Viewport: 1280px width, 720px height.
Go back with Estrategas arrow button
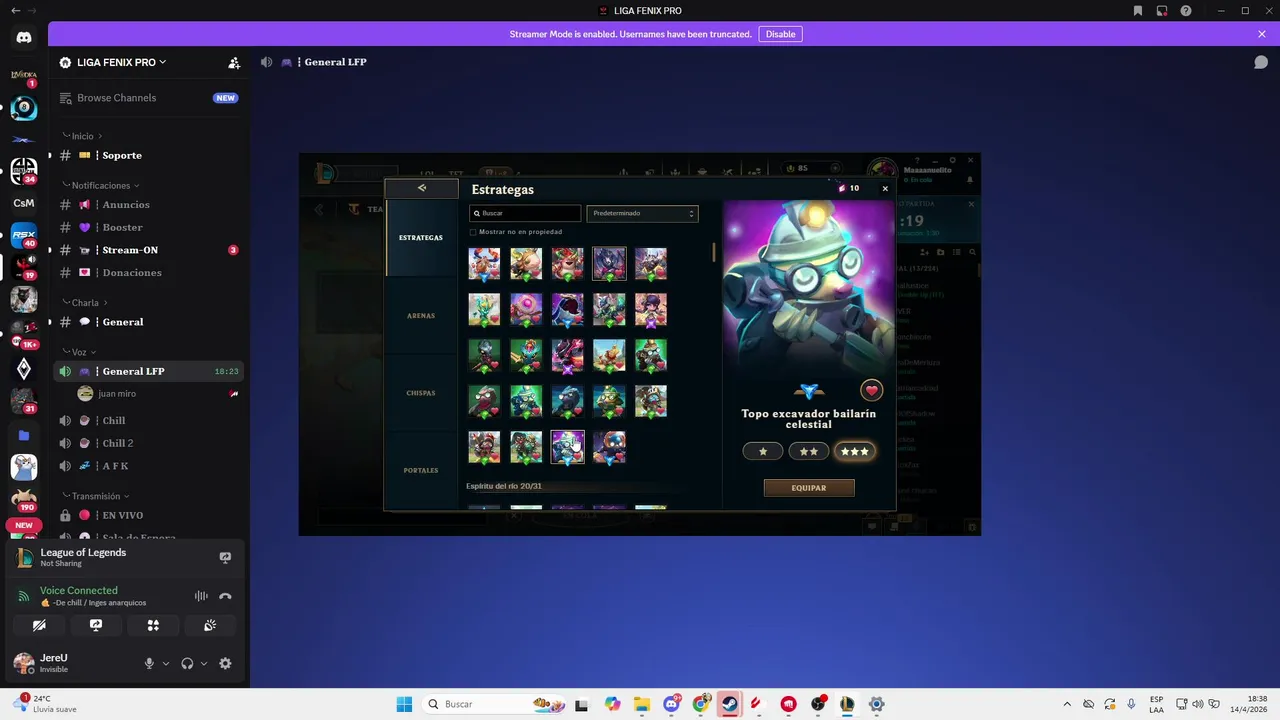421,188
